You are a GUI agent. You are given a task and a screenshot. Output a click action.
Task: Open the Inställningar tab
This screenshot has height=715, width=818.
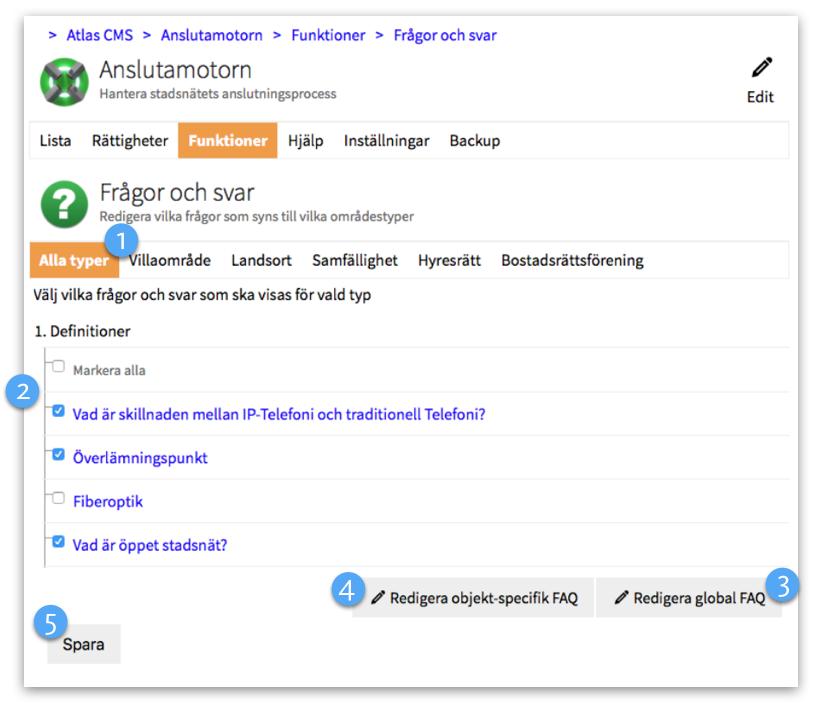pos(386,141)
